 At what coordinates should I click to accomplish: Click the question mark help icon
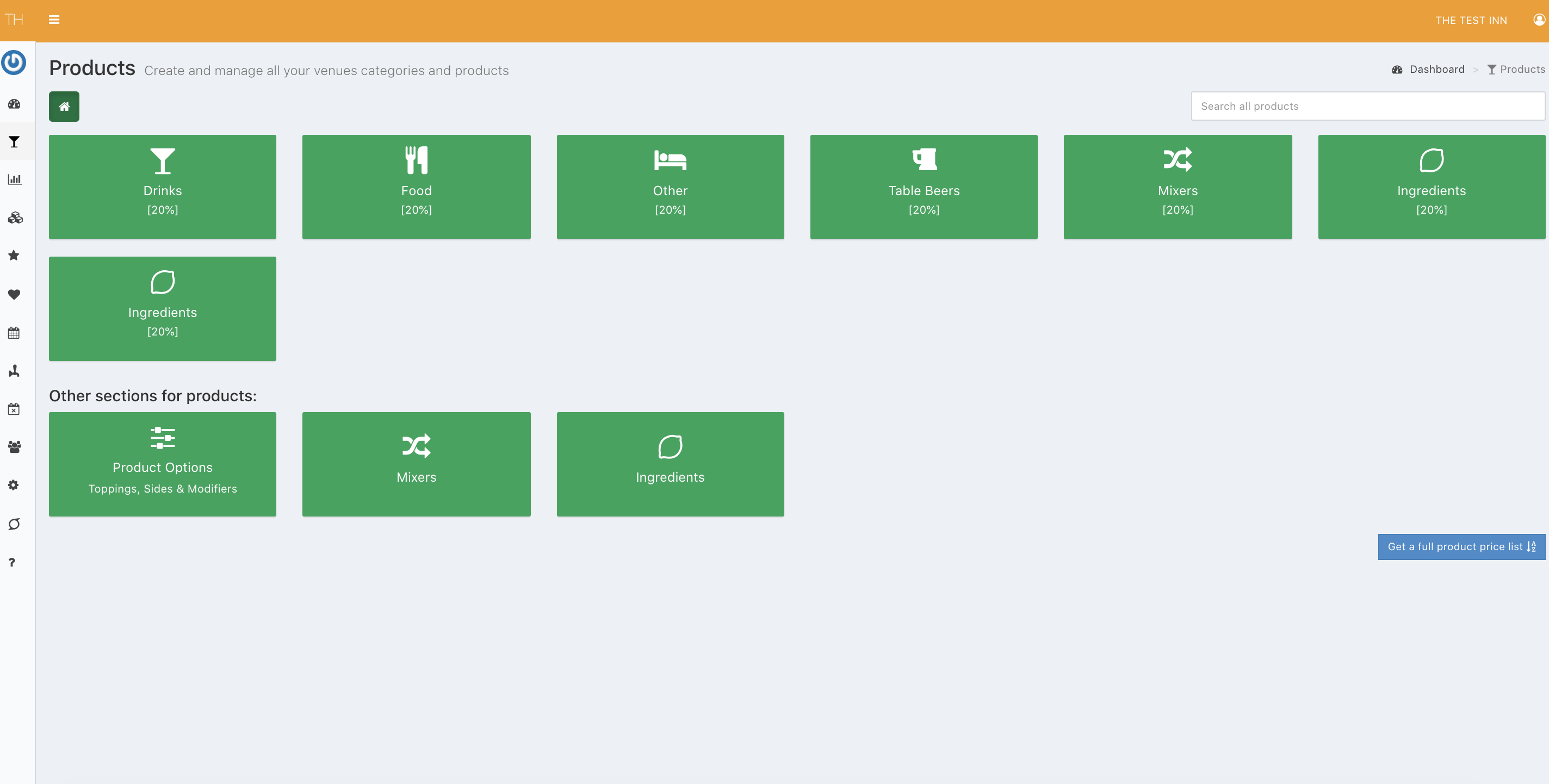click(x=12, y=562)
